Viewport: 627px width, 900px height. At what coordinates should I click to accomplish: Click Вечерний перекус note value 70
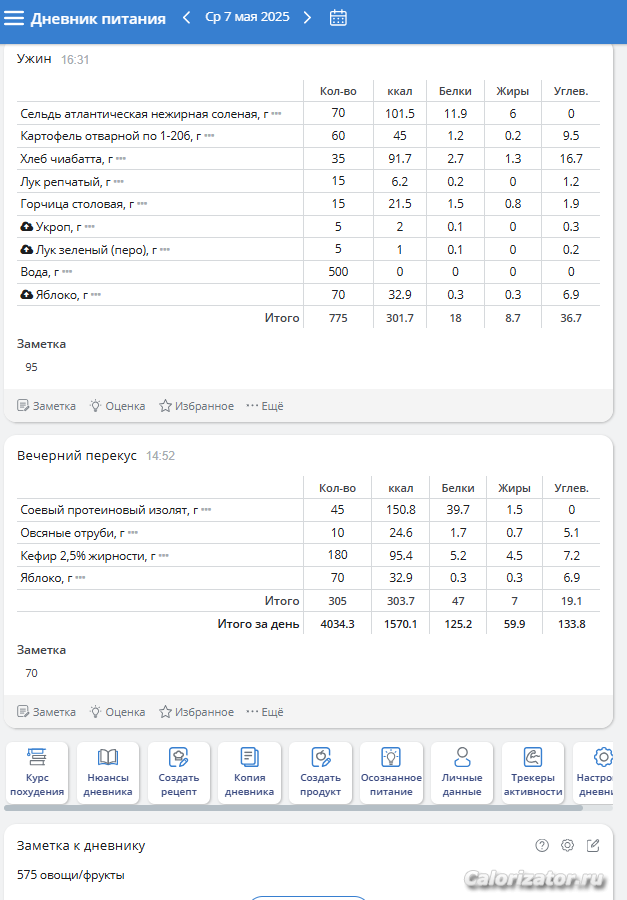(32, 673)
